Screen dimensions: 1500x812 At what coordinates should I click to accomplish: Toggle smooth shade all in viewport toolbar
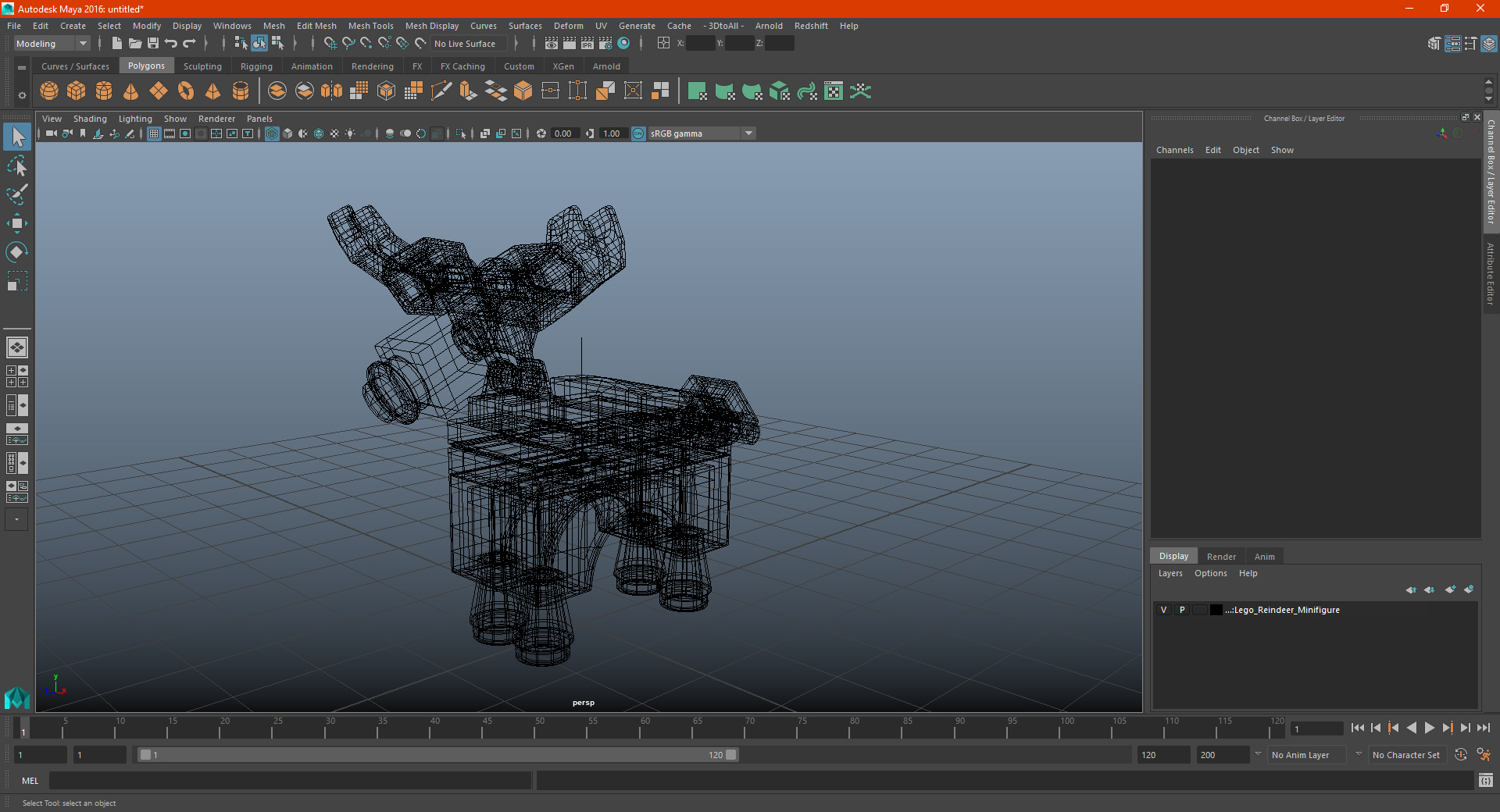click(x=287, y=134)
